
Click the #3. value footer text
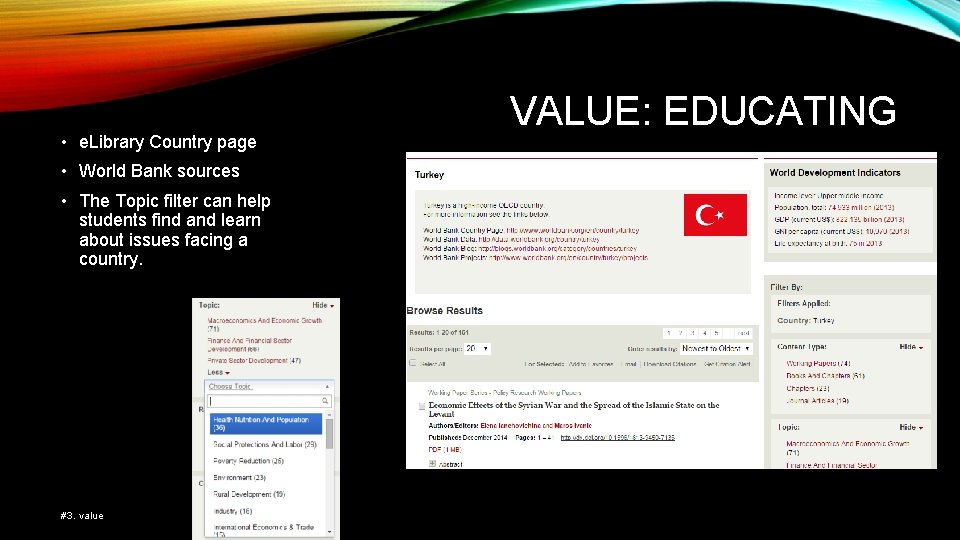click(x=82, y=516)
